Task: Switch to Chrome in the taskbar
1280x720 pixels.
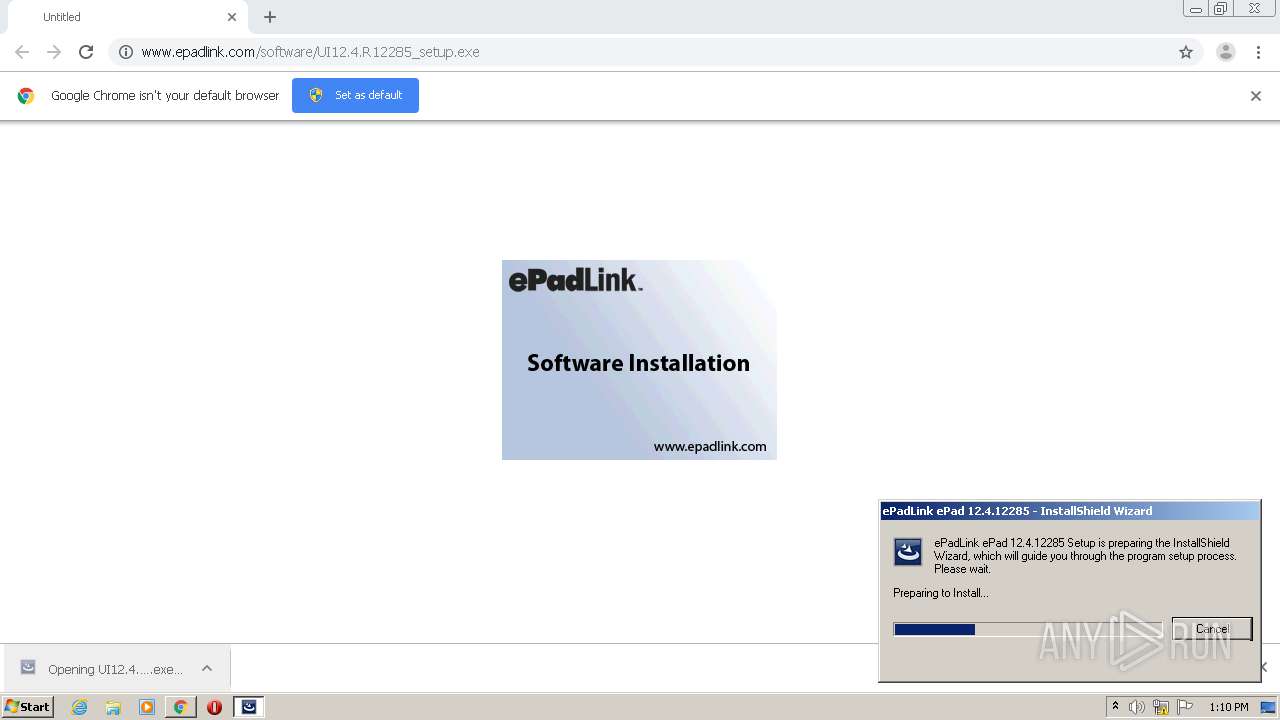Action: pyautogui.click(x=180, y=707)
